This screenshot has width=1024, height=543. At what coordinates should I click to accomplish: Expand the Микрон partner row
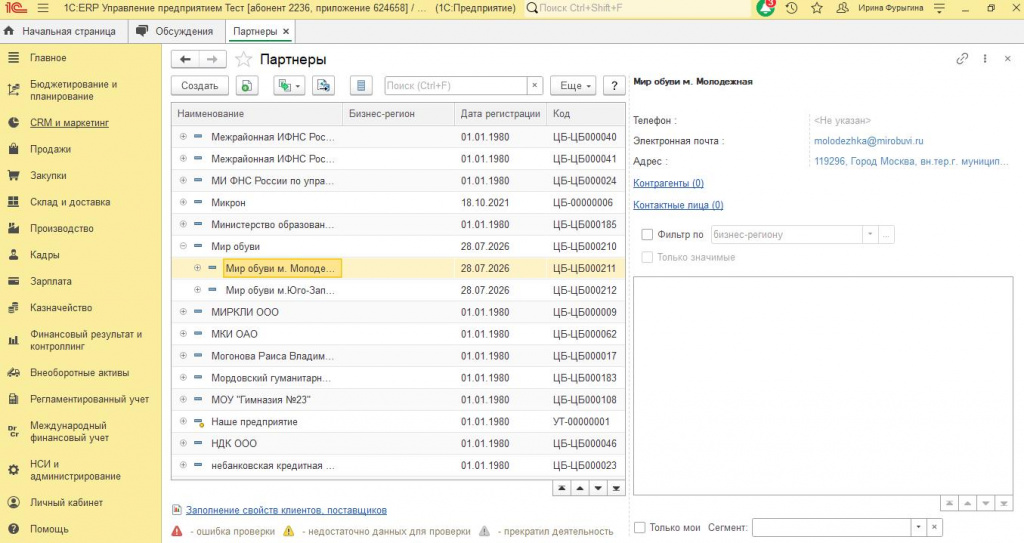coord(183,203)
